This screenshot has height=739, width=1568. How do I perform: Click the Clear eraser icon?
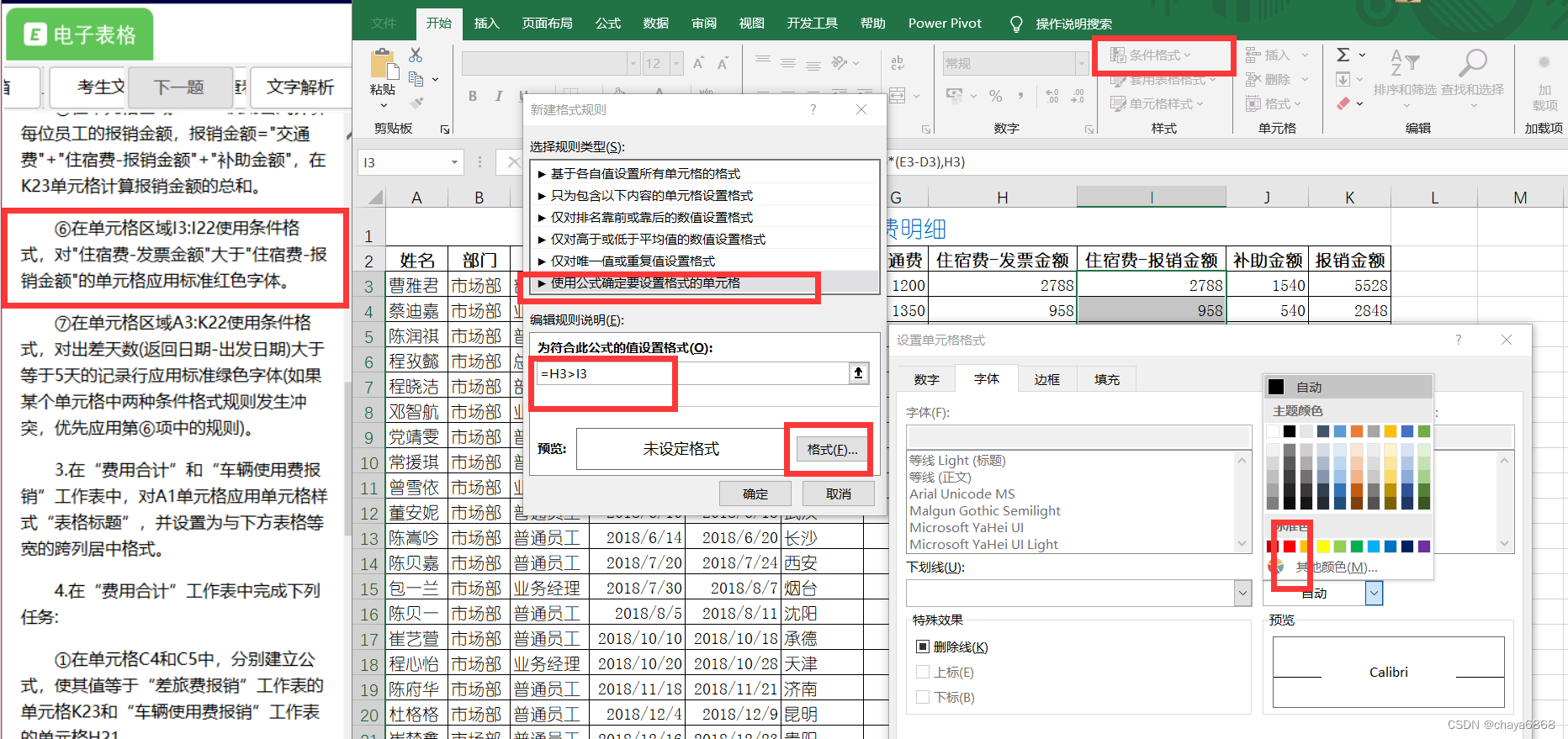tap(1343, 103)
